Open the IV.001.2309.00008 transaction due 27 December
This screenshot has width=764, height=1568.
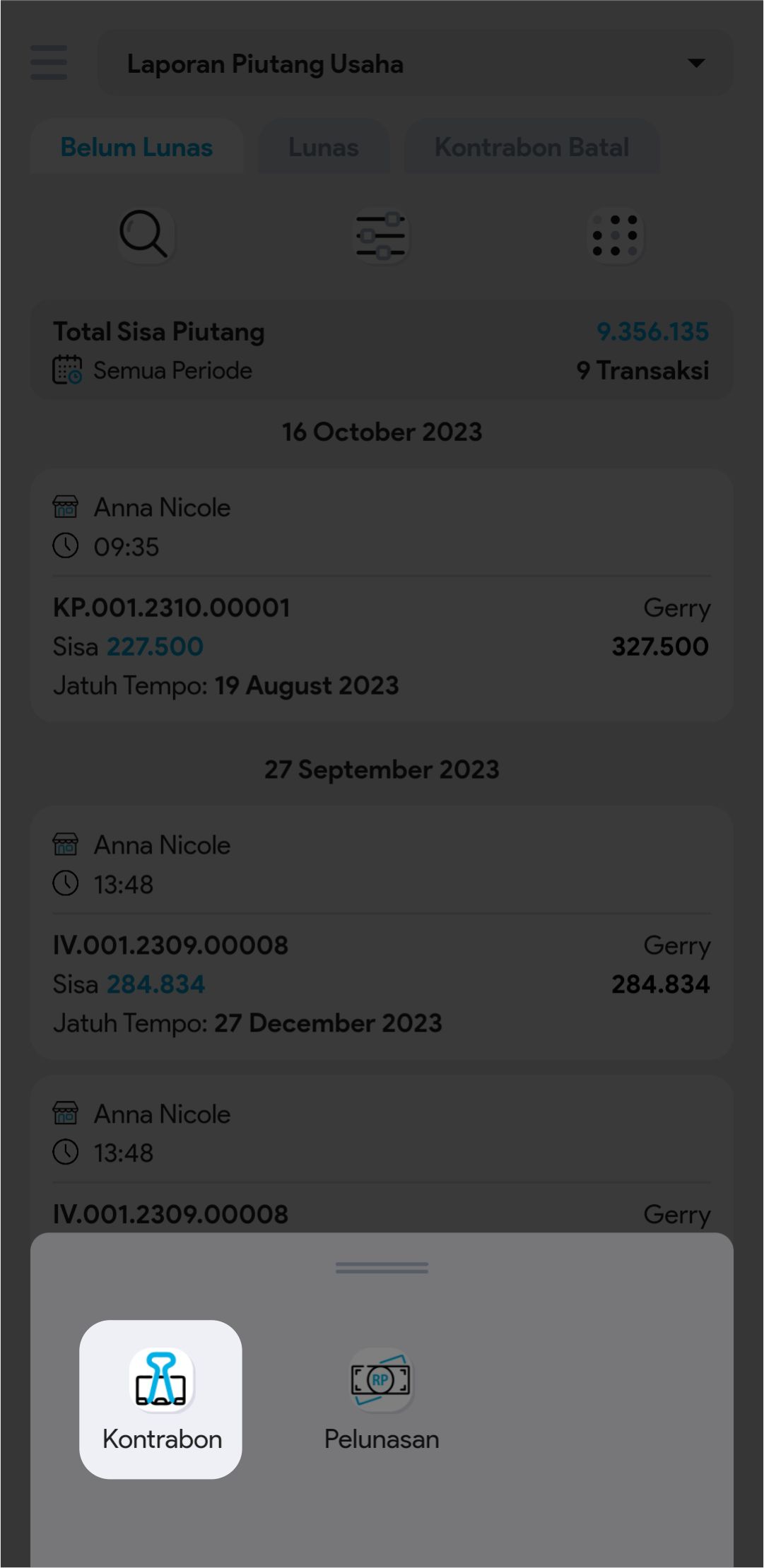[170, 945]
